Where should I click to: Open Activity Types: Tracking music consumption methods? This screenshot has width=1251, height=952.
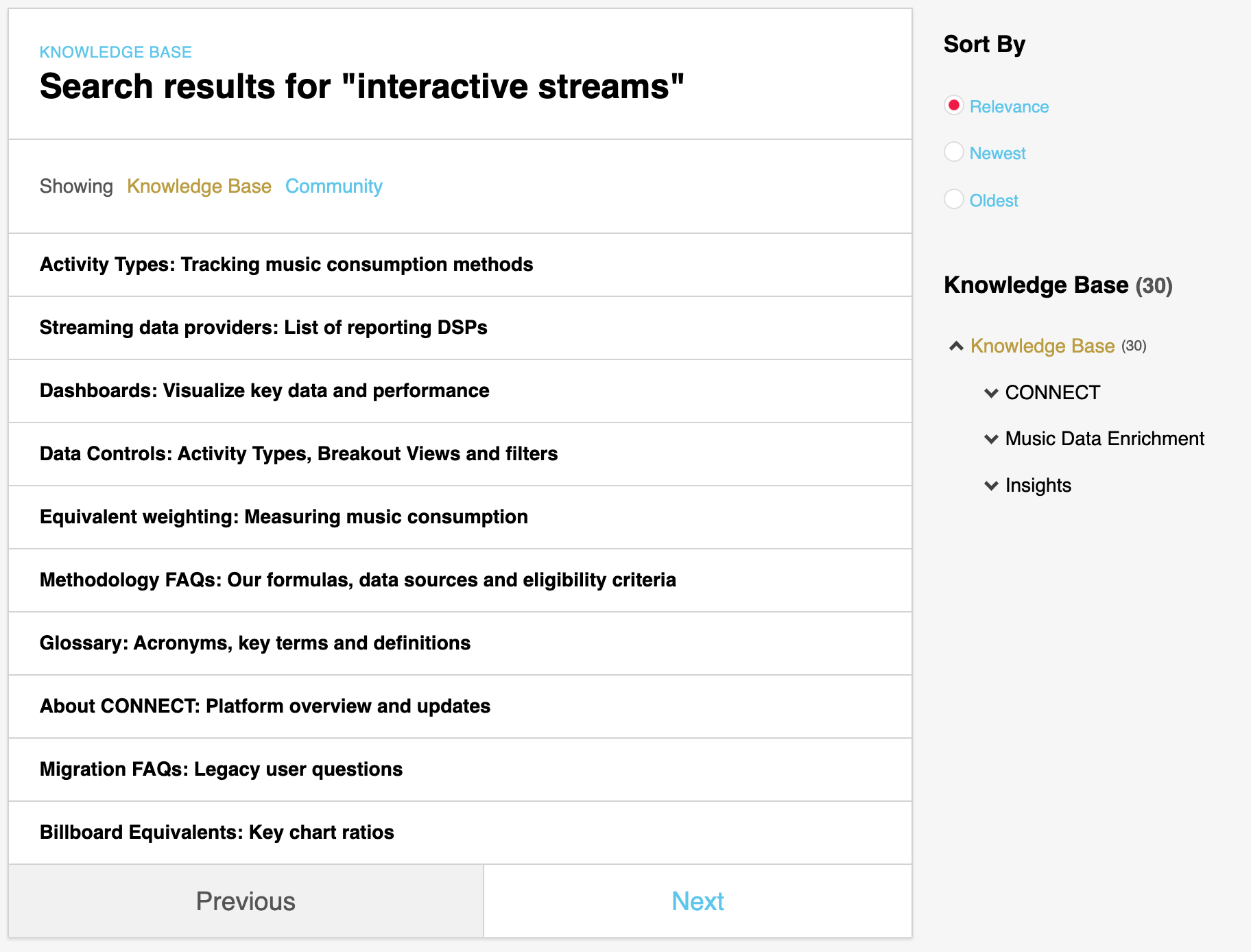pyautogui.click(x=286, y=265)
